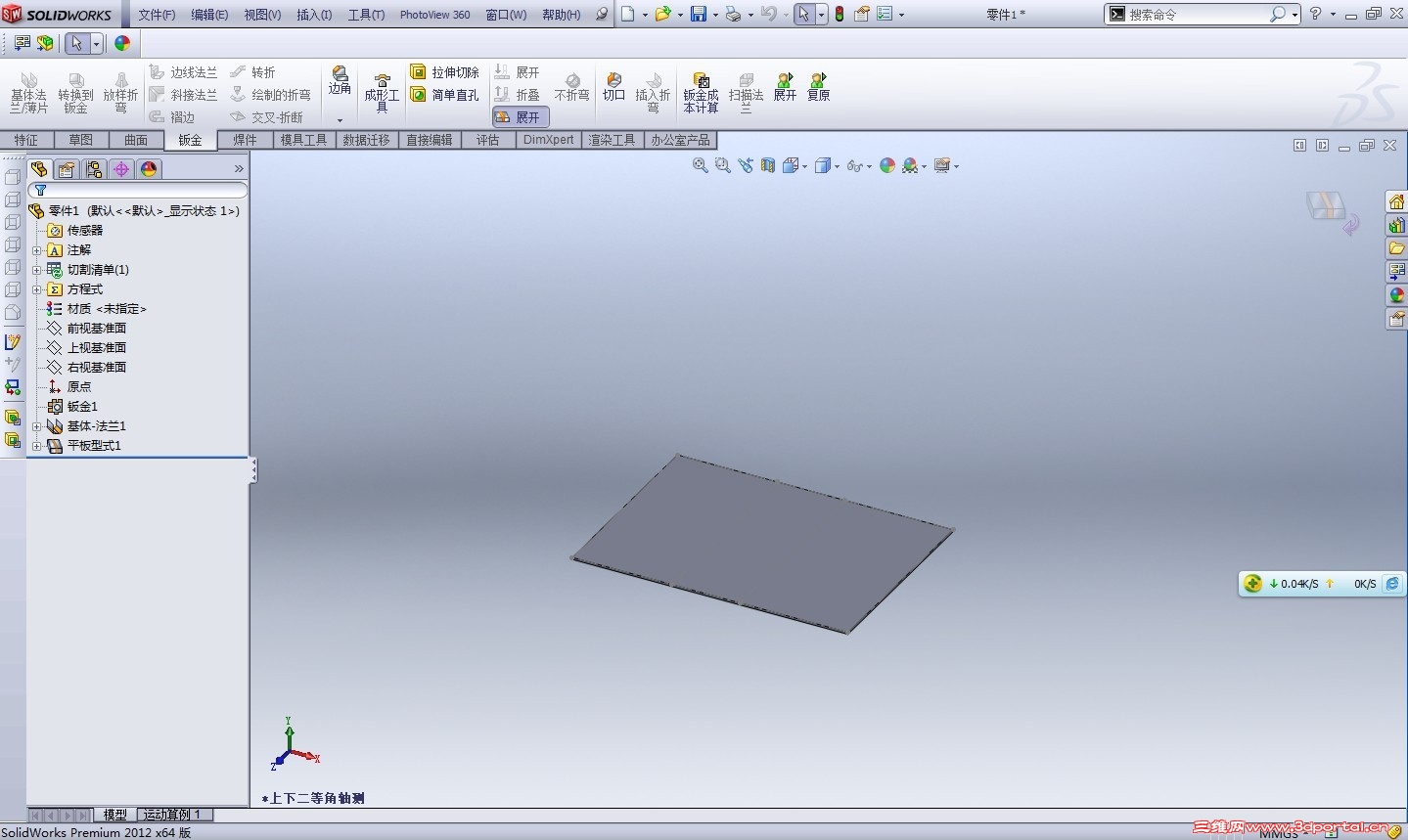Open the DimXpertManager tab icon
The height and width of the screenshot is (840, 1408).
pos(121,169)
